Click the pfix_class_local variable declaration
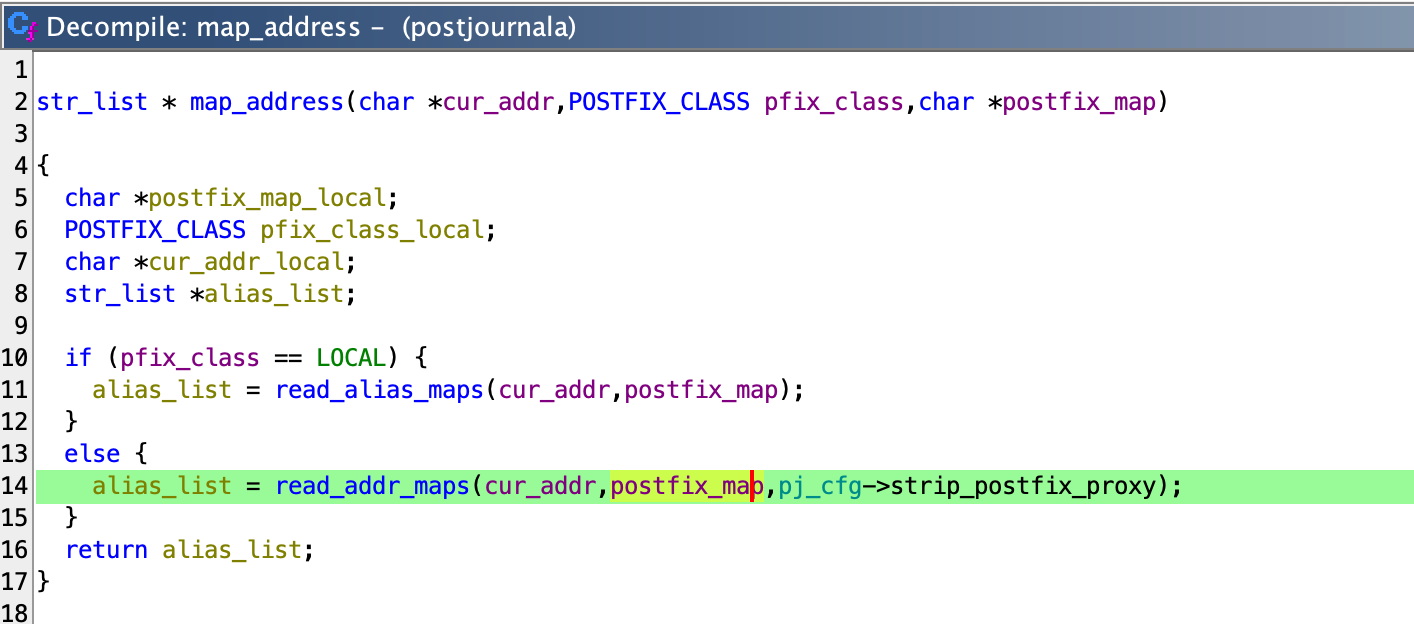 coord(372,230)
